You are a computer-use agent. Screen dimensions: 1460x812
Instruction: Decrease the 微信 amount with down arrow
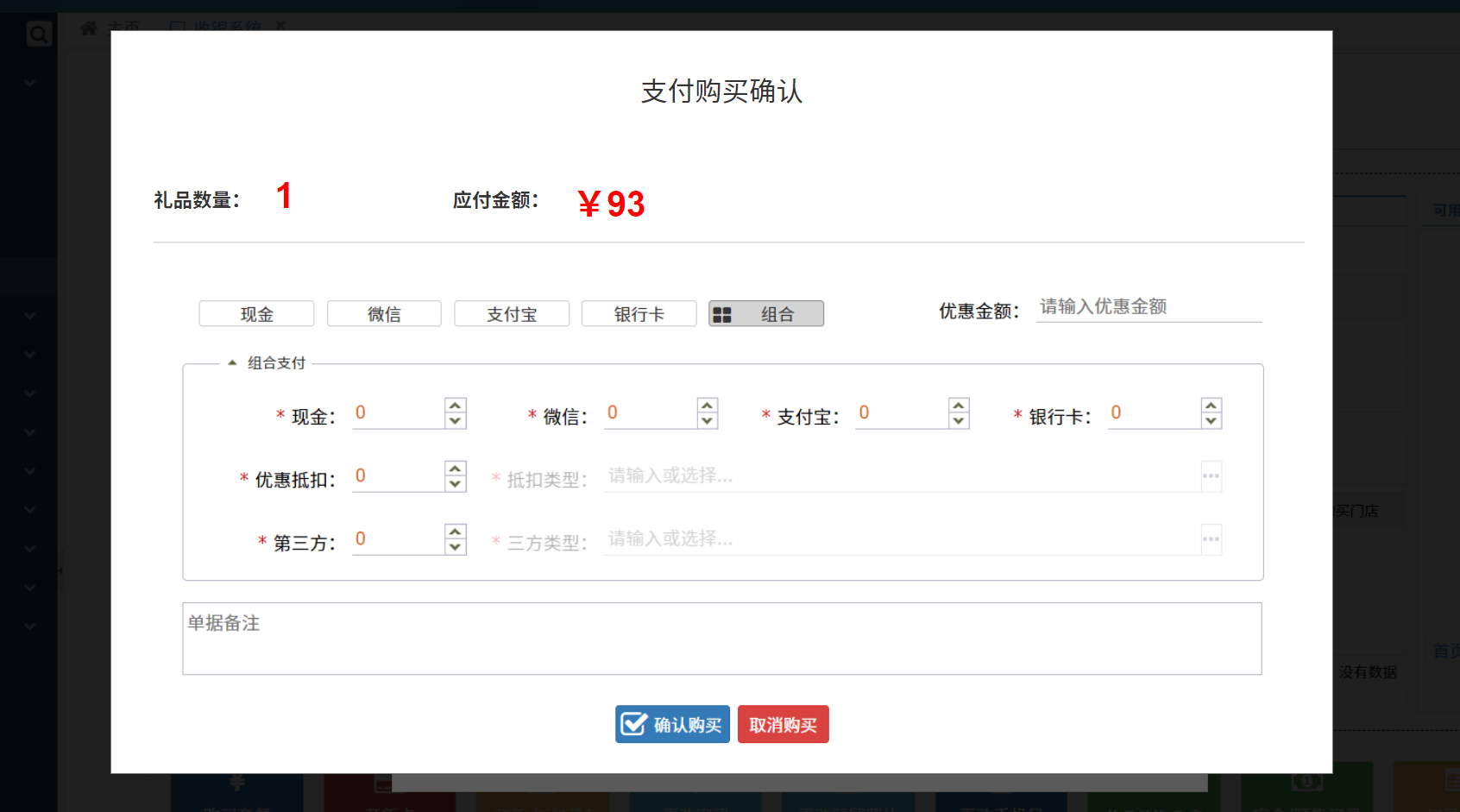tap(708, 421)
